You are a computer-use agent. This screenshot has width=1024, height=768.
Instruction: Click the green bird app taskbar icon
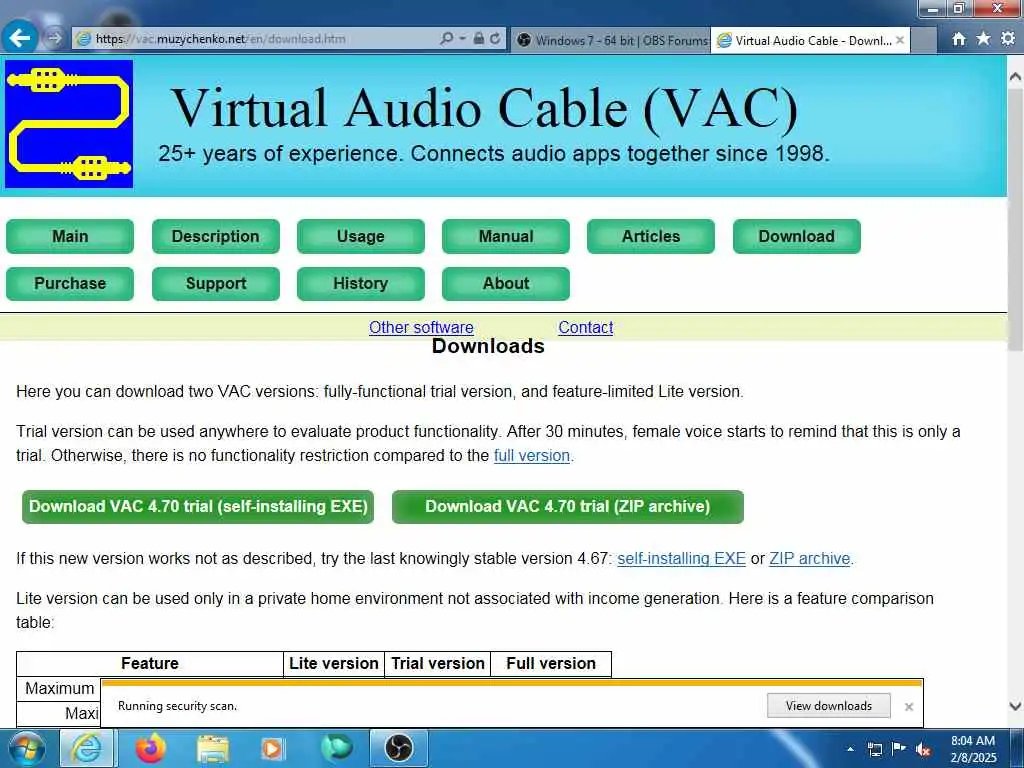(337, 748)
